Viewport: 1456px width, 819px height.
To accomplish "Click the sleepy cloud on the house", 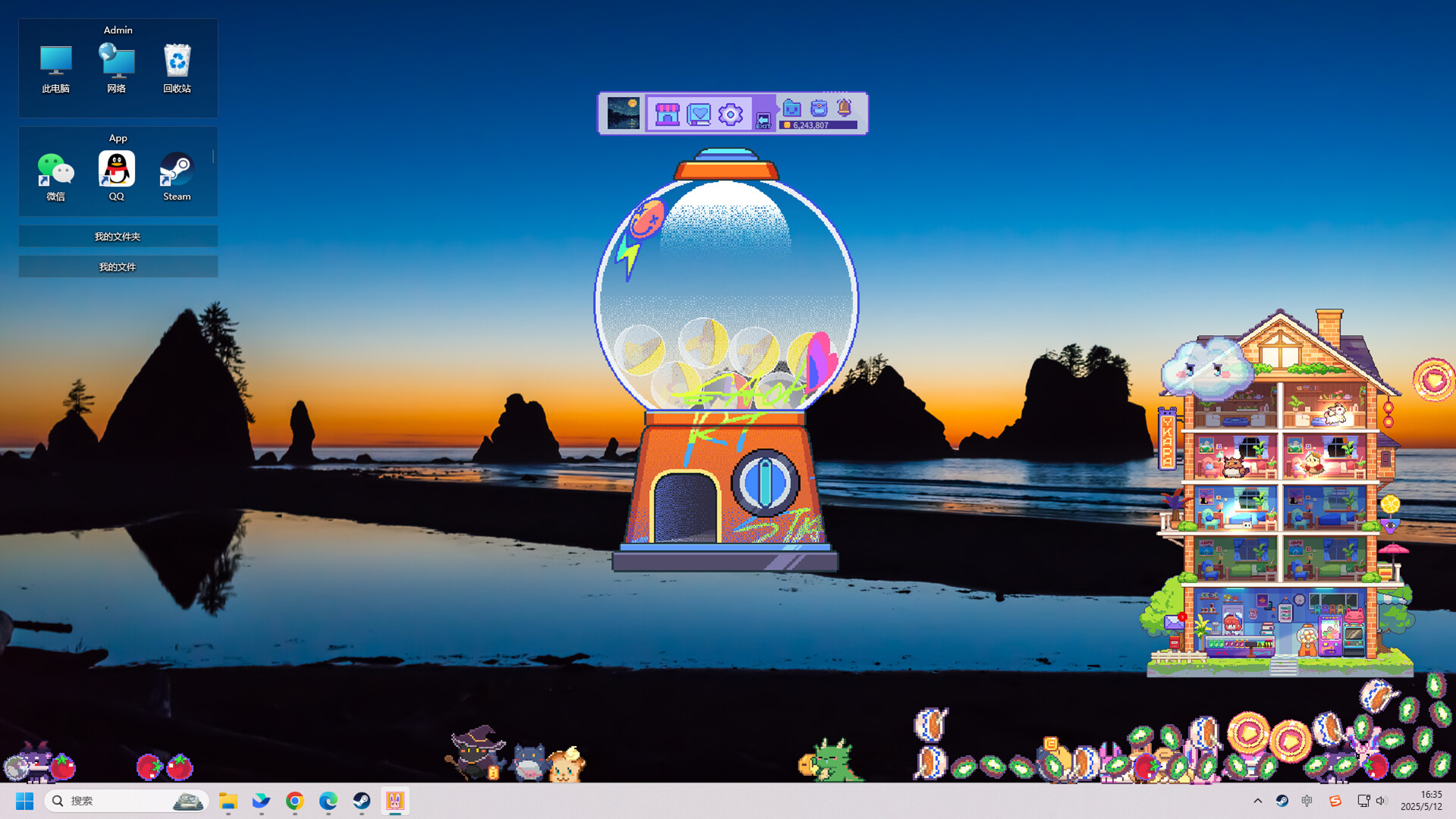I will point(1206,369).
